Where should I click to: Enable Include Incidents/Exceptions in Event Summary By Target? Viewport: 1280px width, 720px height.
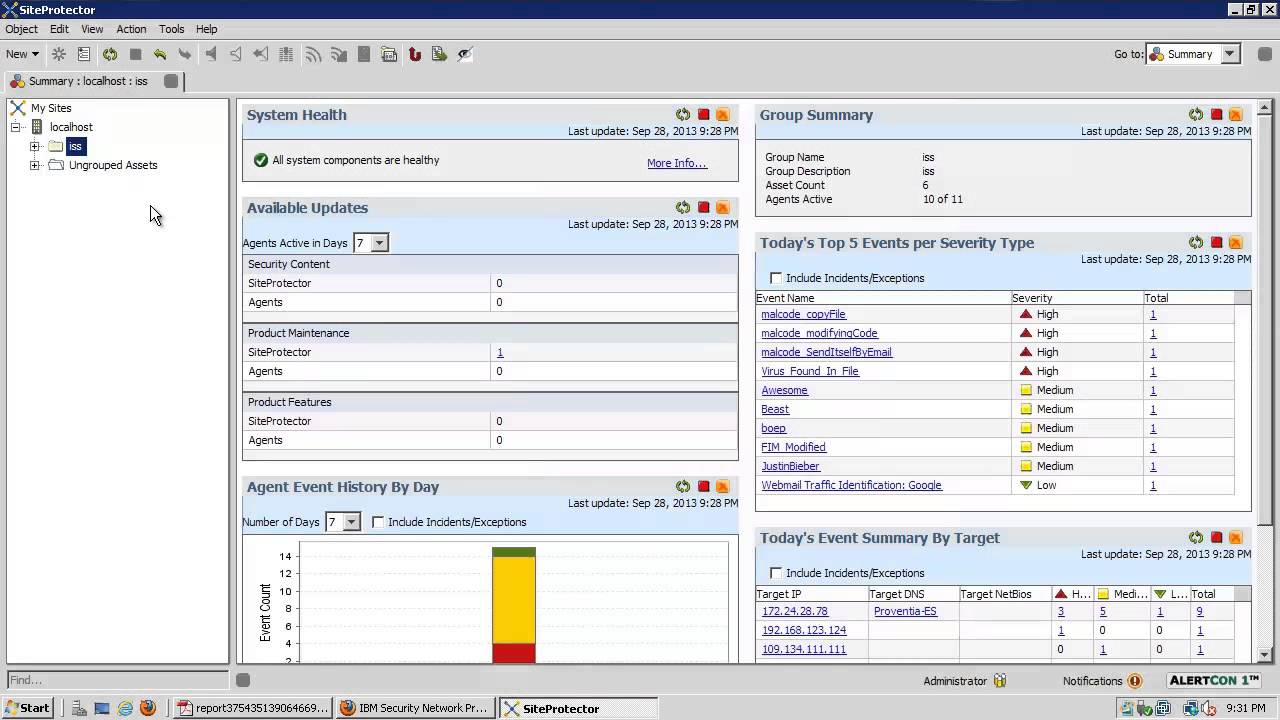tap(776, 573)
